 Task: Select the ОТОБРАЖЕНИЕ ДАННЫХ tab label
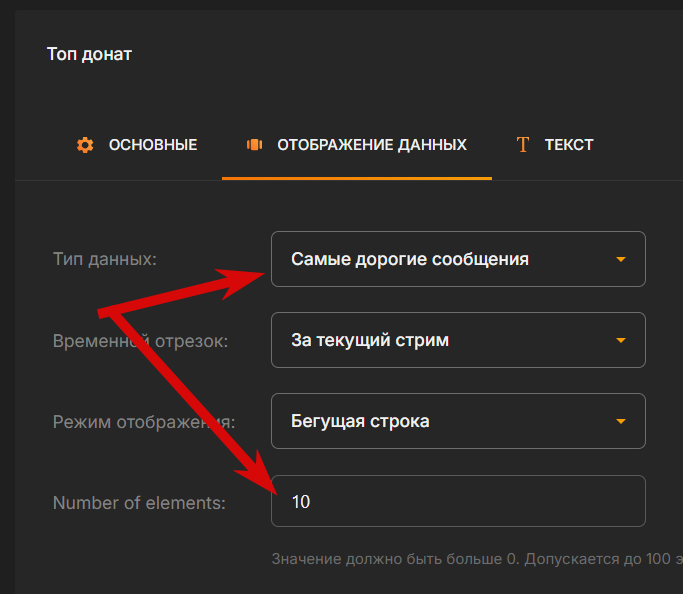[372, 145]
